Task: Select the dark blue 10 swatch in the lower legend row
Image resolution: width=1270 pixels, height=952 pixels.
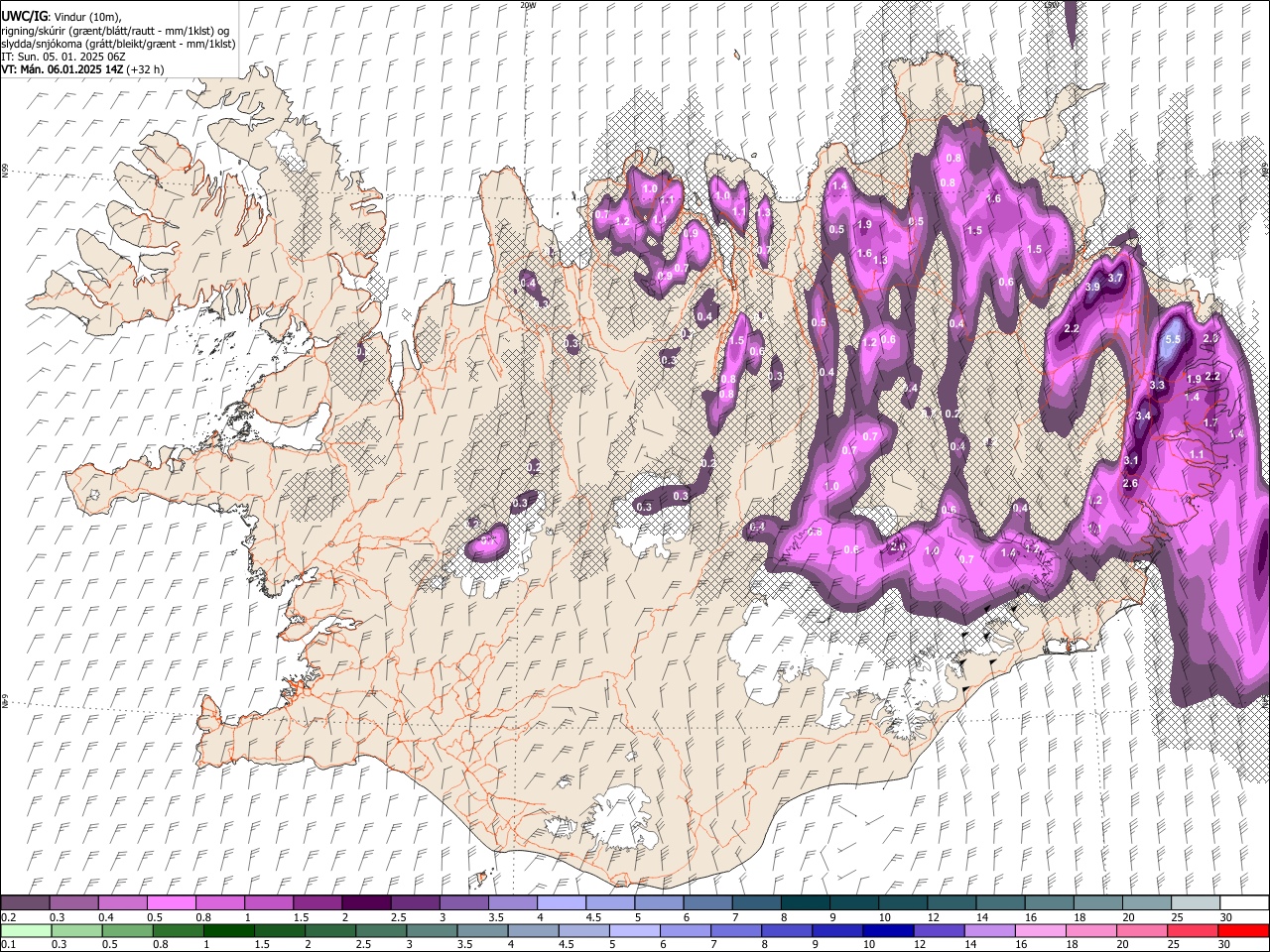Action: point(889,931)
